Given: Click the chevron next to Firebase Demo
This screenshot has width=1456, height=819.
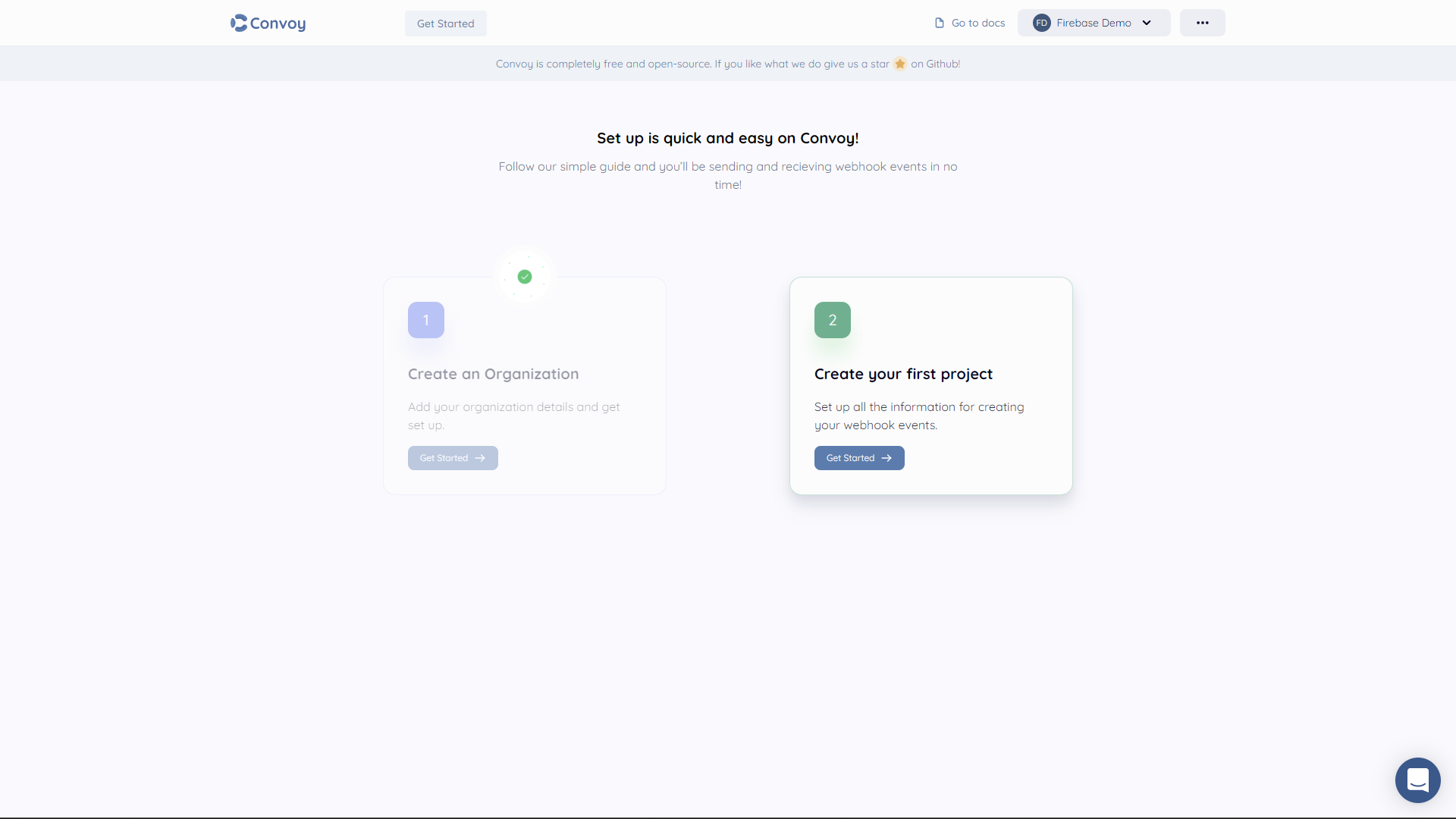Looking at the screenshot, I should 1146,23.
